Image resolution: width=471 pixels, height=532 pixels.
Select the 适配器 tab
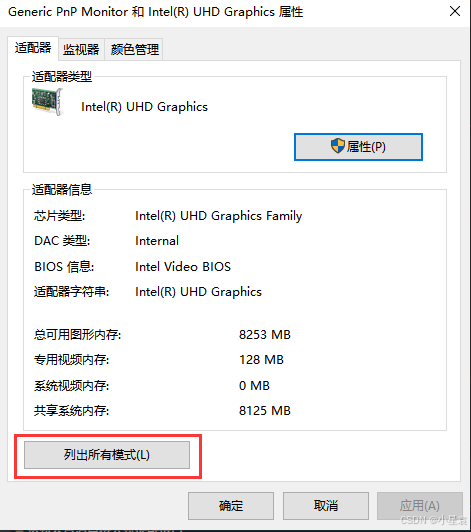pyautogui.click(x=33, y=48)
